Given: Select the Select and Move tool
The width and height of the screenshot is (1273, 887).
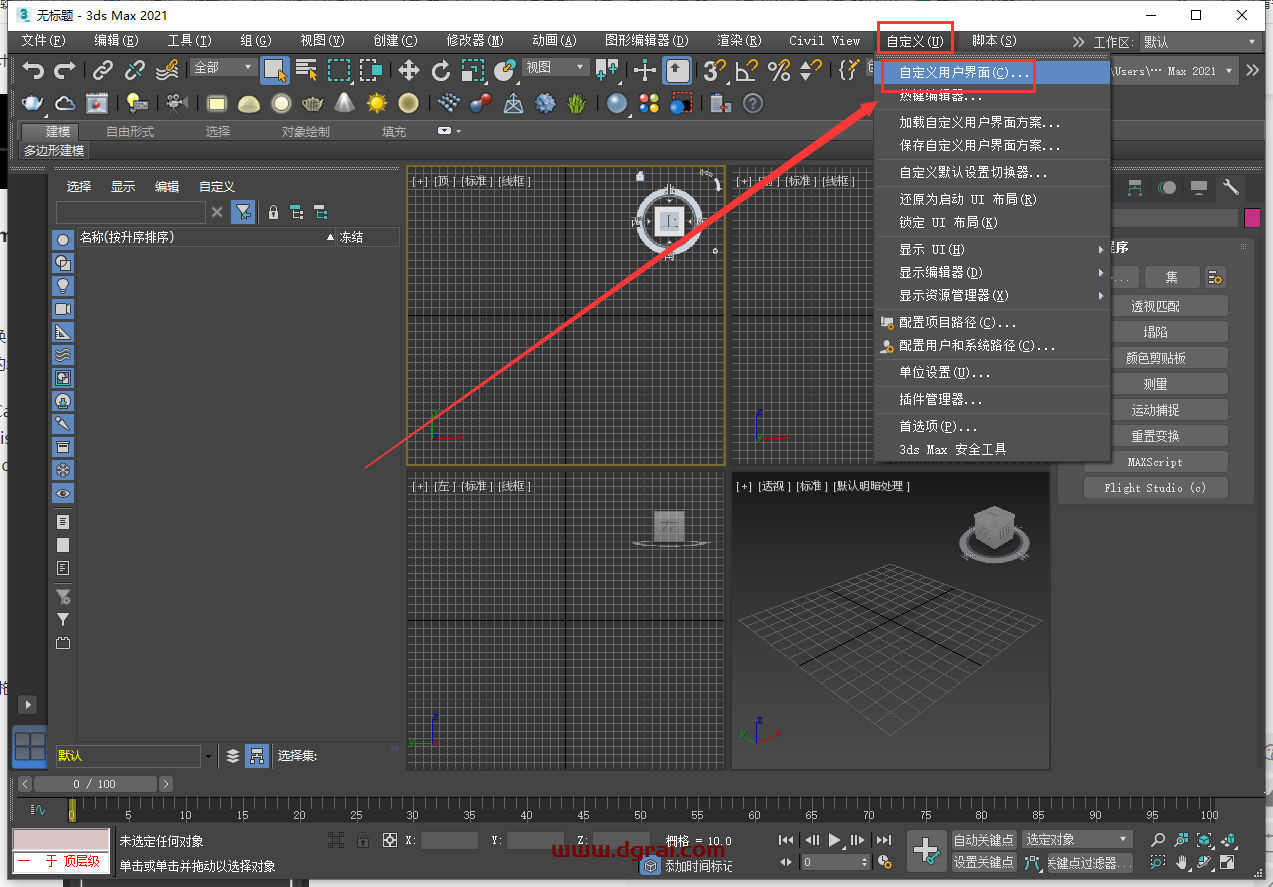Looking at the screenshot, I should coord(408,71).
